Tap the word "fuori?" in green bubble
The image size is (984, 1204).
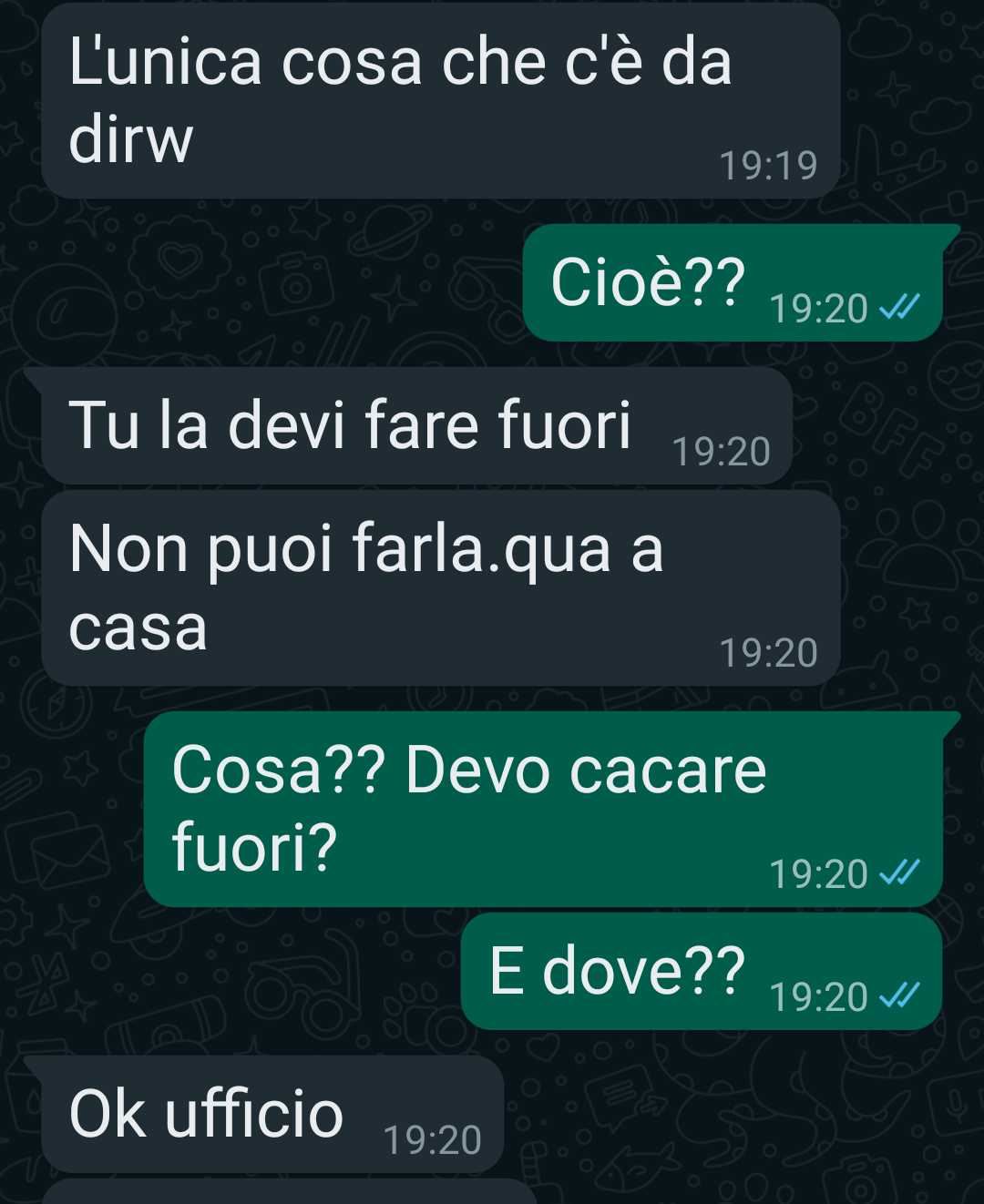click(254, 848)
